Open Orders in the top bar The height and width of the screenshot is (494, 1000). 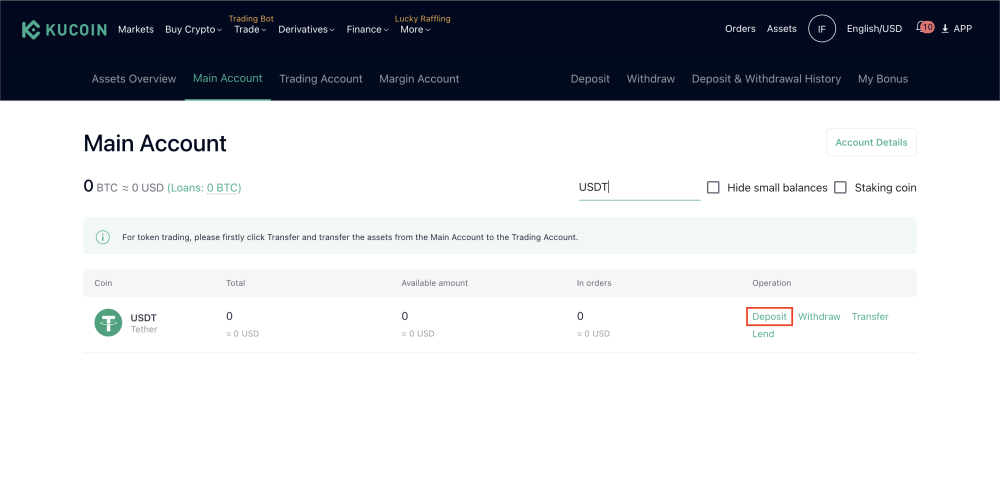(x=740, y=29)
